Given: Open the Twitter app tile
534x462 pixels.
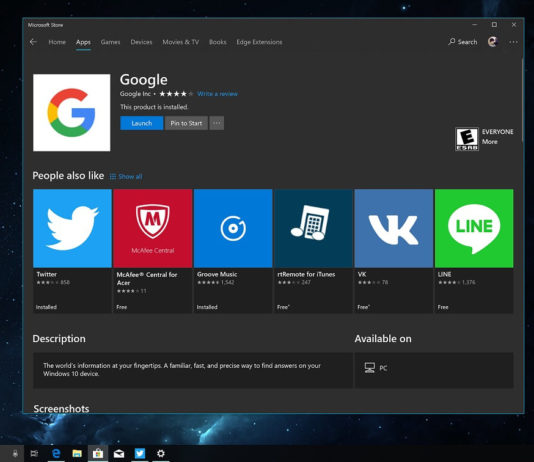Looking at the screenshot, I should pos(72,251).
